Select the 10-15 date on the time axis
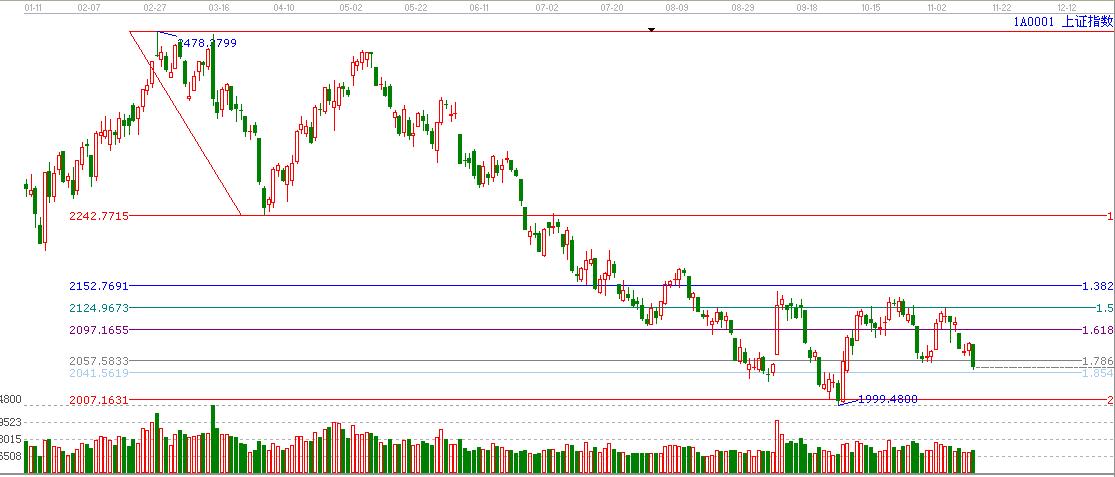Screen dimensions: 1115x477 point(871,6)
